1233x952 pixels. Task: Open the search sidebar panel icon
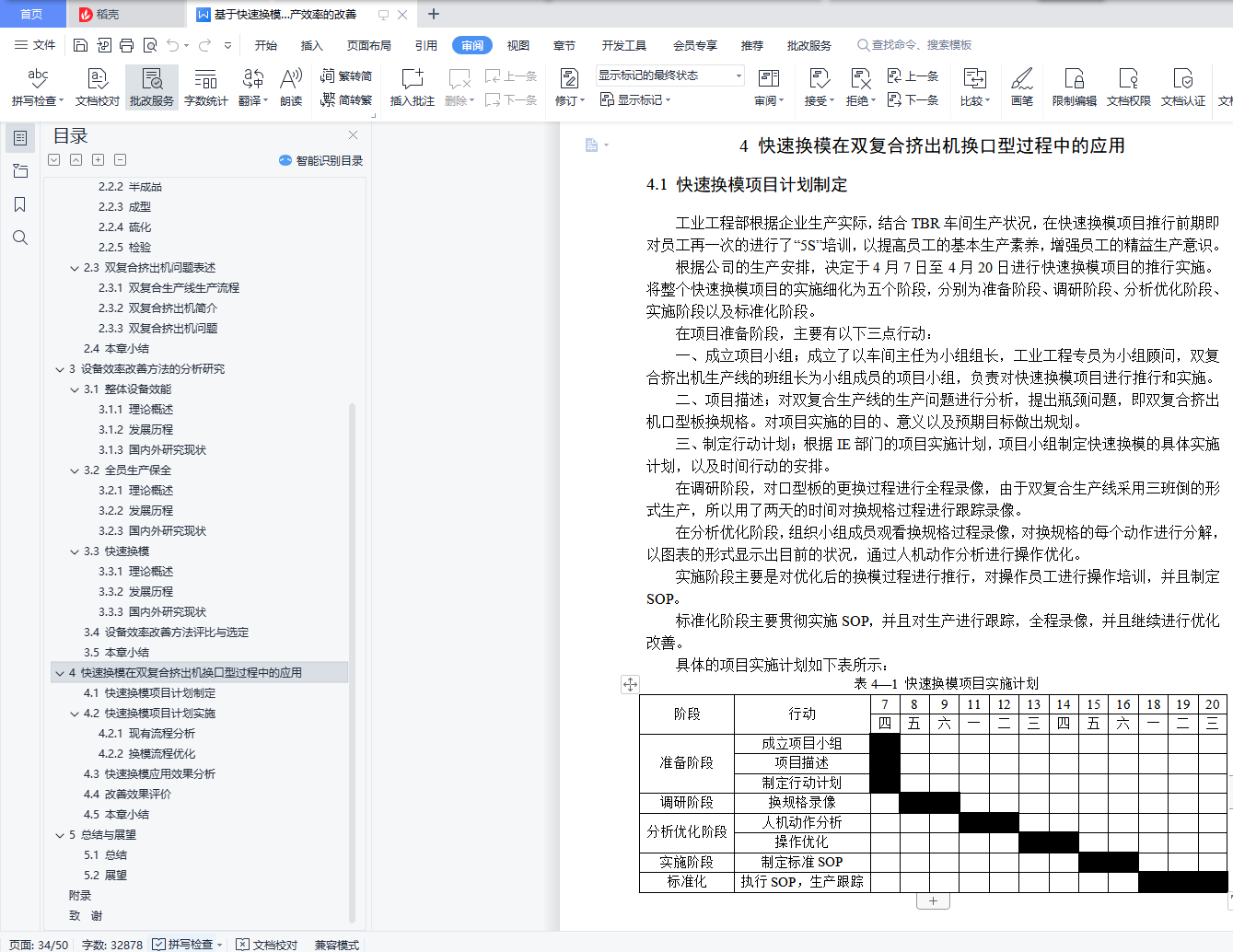tap(19, 238)
